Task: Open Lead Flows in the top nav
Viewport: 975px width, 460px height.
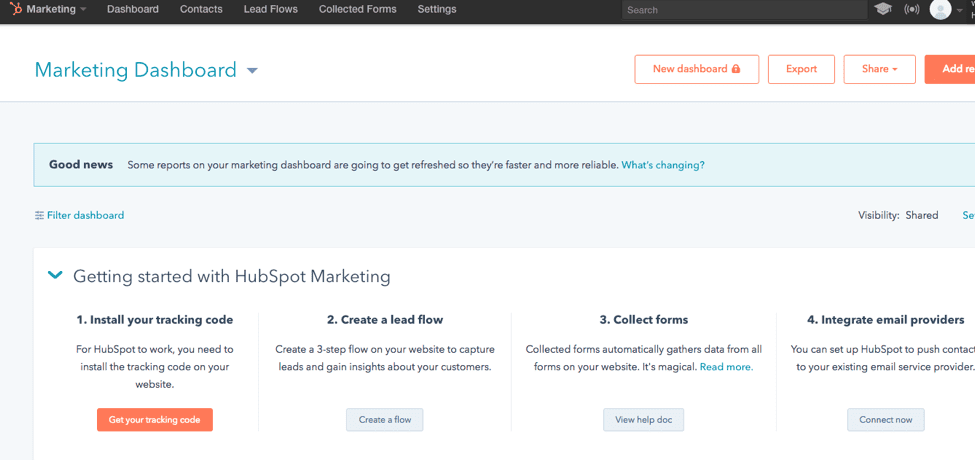Action: point(270,9)
